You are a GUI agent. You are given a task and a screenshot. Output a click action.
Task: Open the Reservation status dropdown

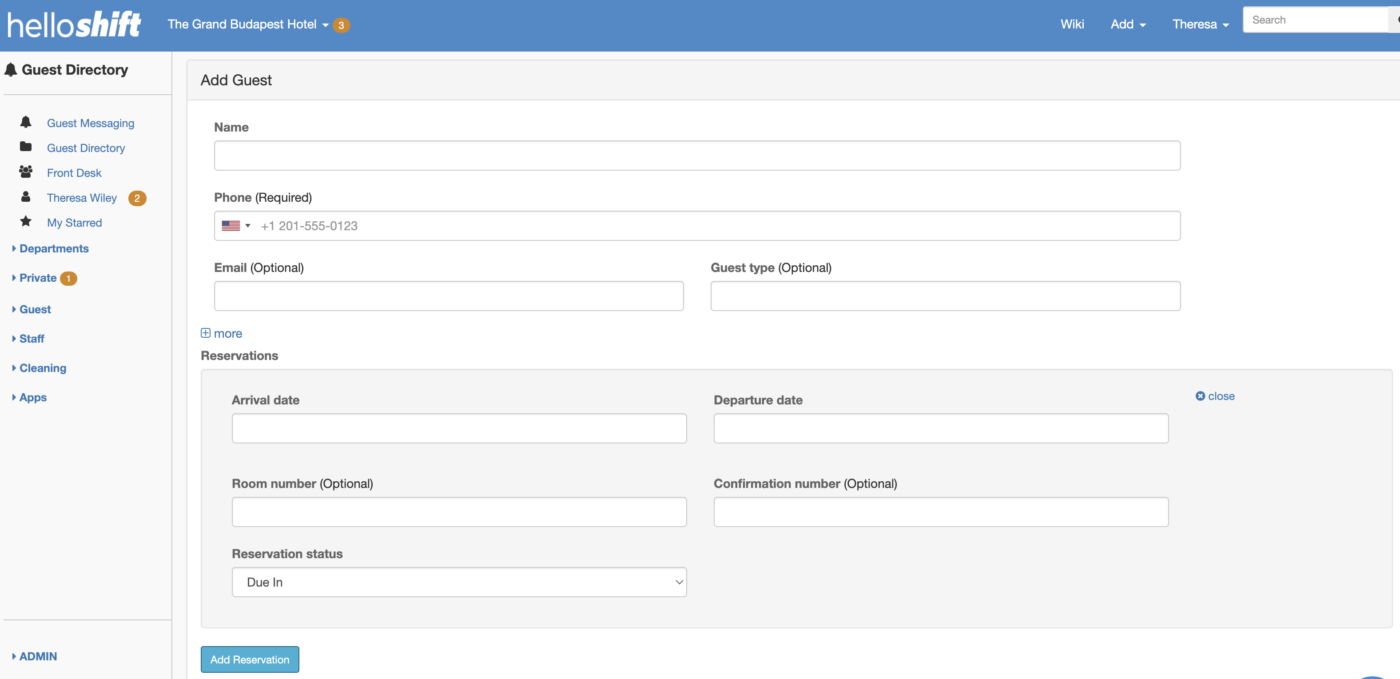(x=459, y=582)
